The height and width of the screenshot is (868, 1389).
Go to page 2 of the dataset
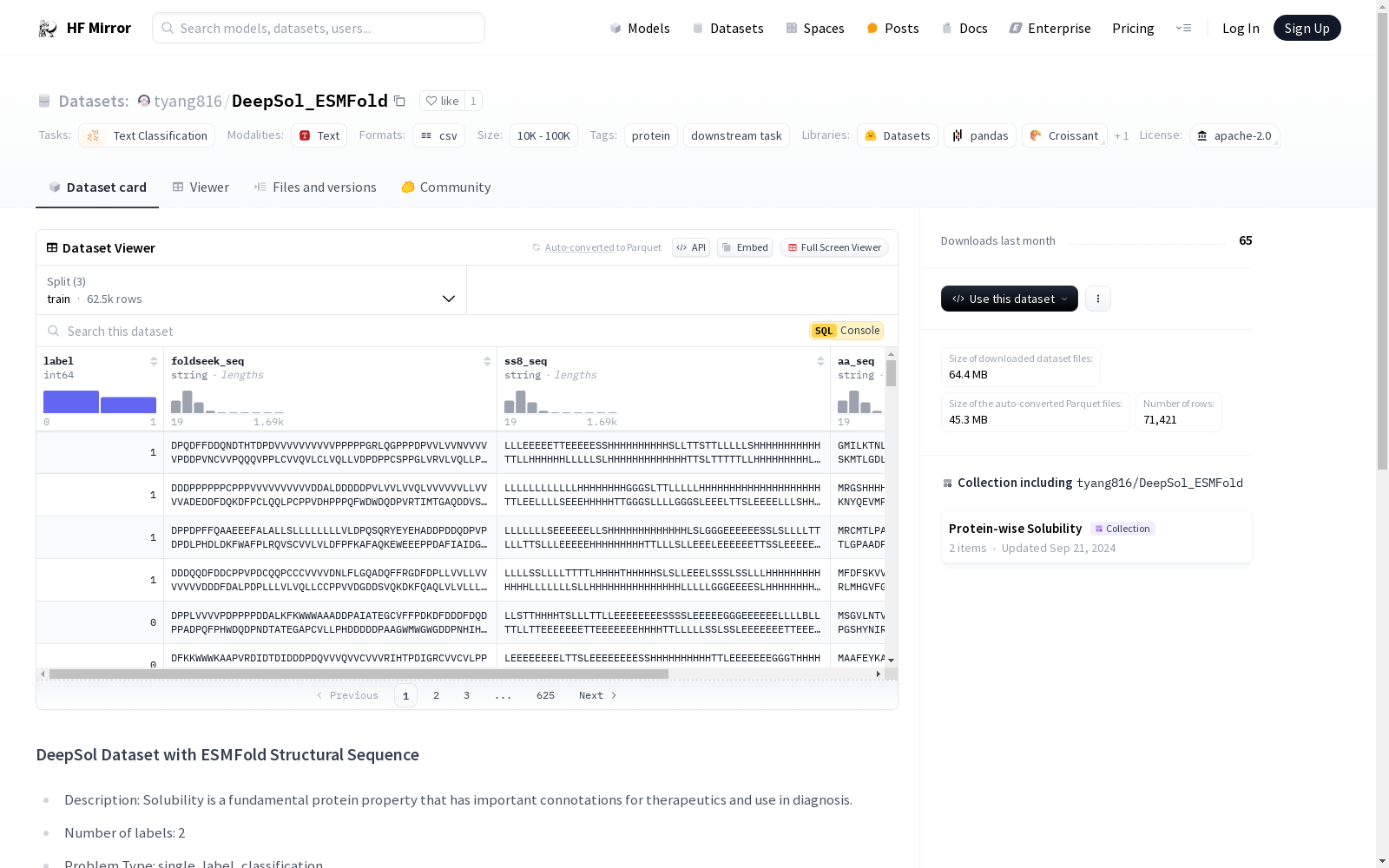[437, 695]
